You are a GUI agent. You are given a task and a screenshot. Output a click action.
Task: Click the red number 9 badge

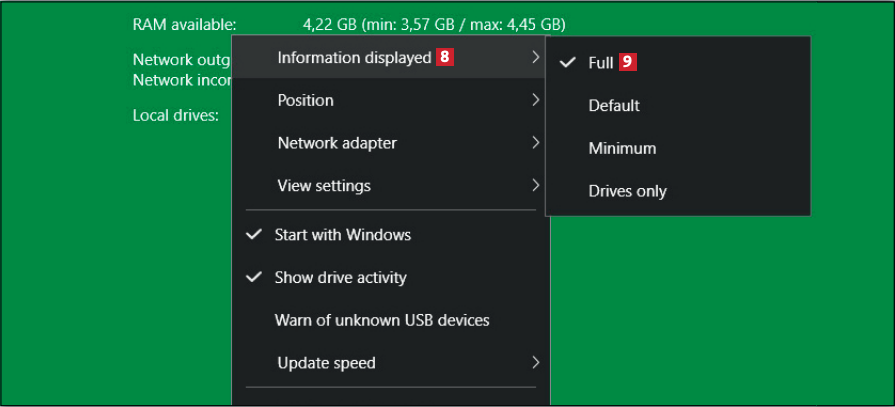[x=627, y=62]
